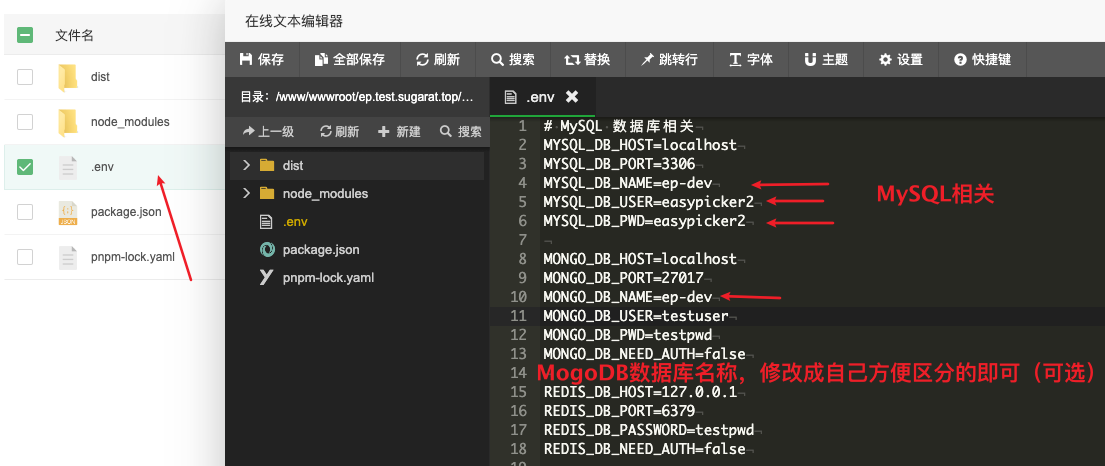Show the 快捷键 shortcuts help

(x=982, y=60)
